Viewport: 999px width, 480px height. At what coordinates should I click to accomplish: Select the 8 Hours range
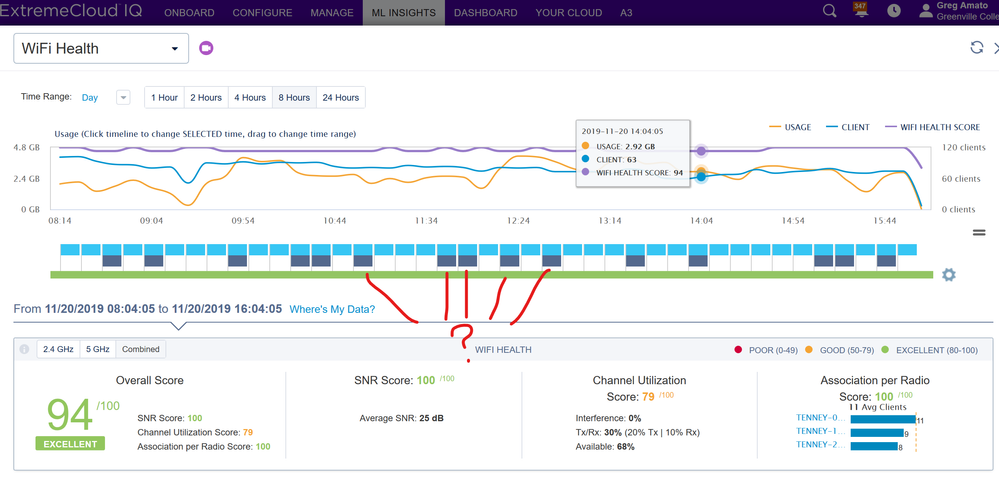(294, 98)
